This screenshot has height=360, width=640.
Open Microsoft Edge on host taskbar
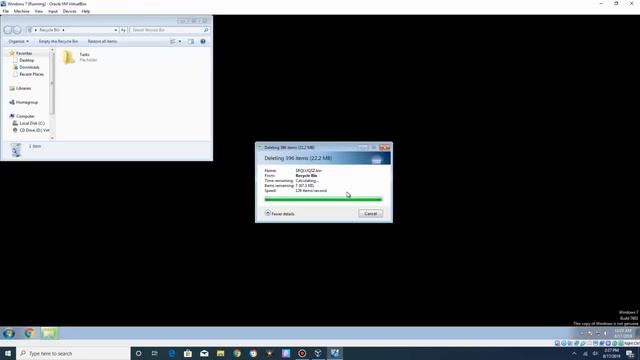pyautogui.click(x=171, y=353)
